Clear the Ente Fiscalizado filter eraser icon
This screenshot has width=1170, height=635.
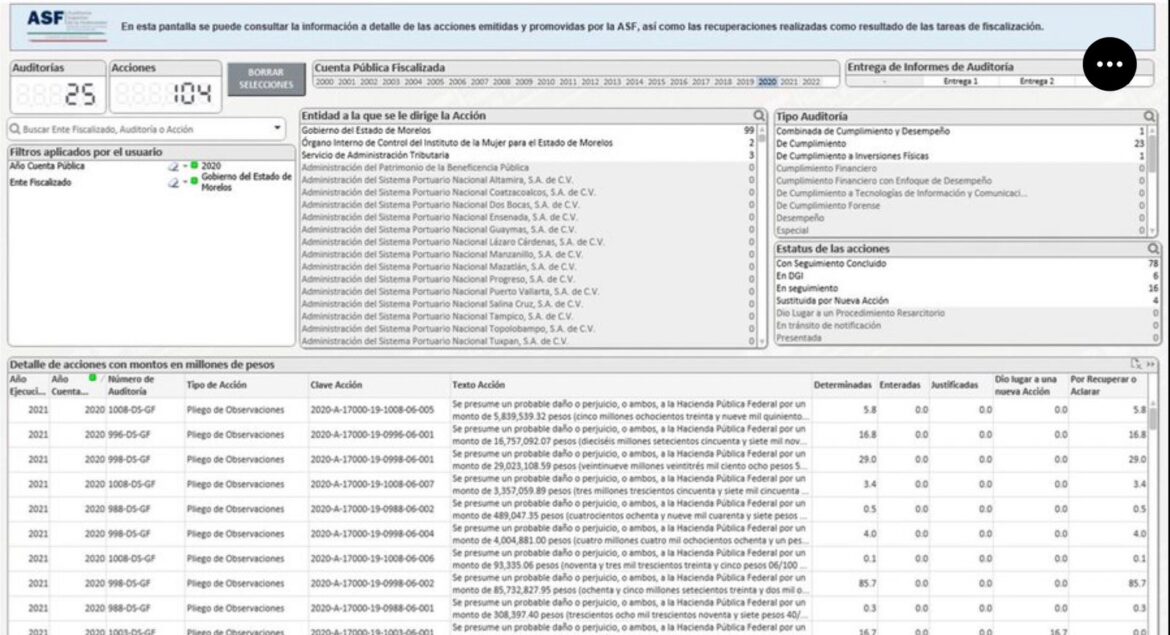[x=173, y=183]
